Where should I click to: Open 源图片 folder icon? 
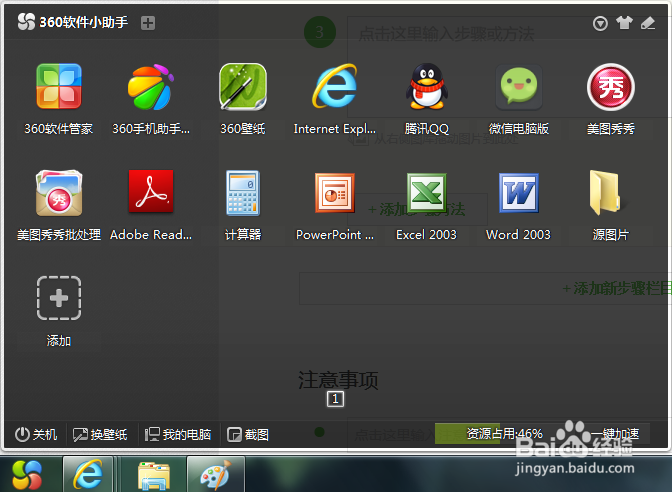coord(605,193)
